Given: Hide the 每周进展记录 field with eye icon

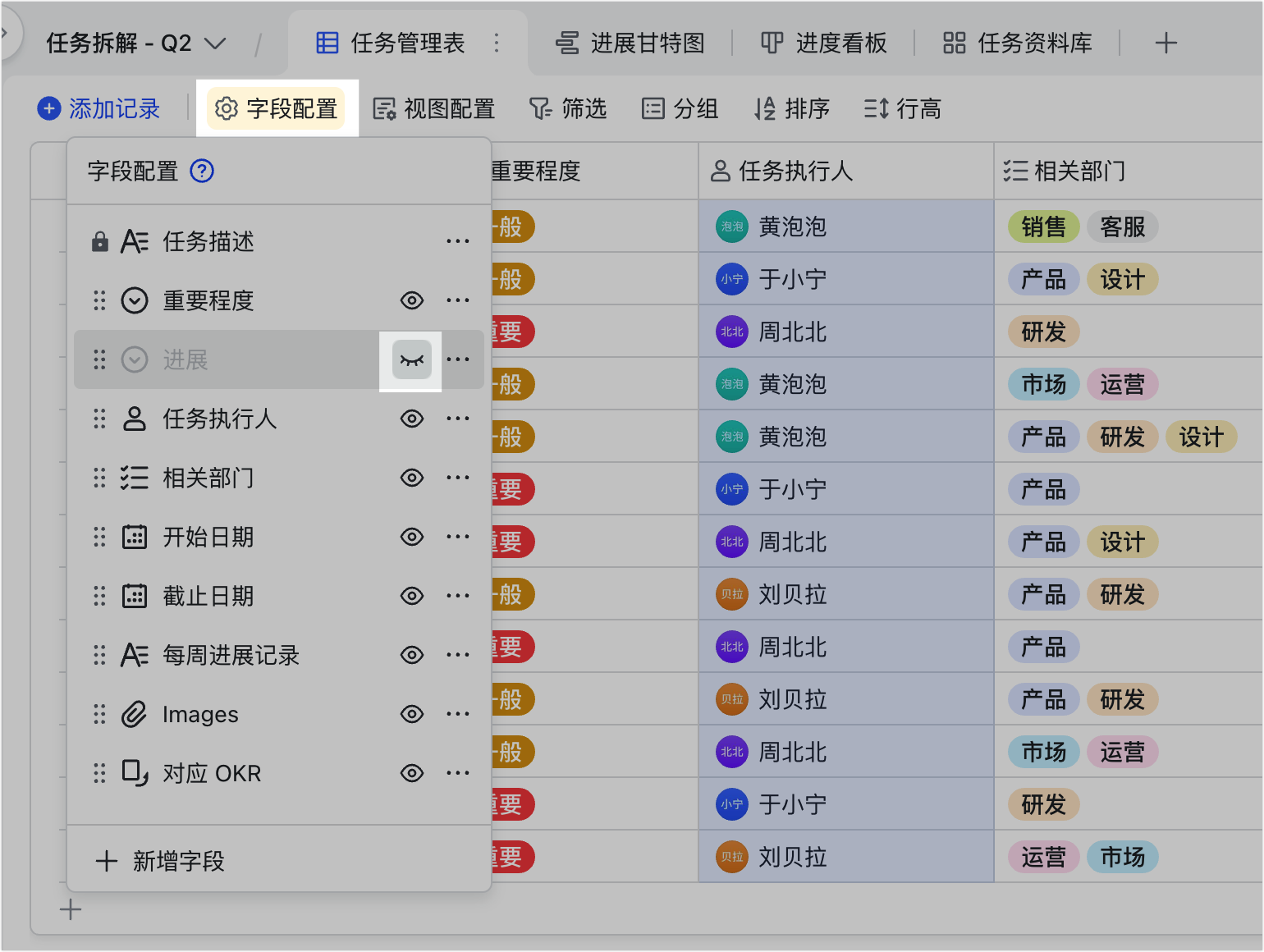Looking at the screenshot, I should [x=412, y=655].
